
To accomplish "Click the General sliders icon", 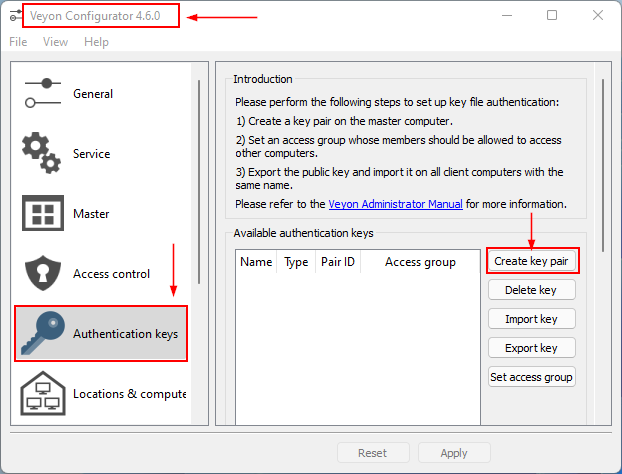I will 43,94.
